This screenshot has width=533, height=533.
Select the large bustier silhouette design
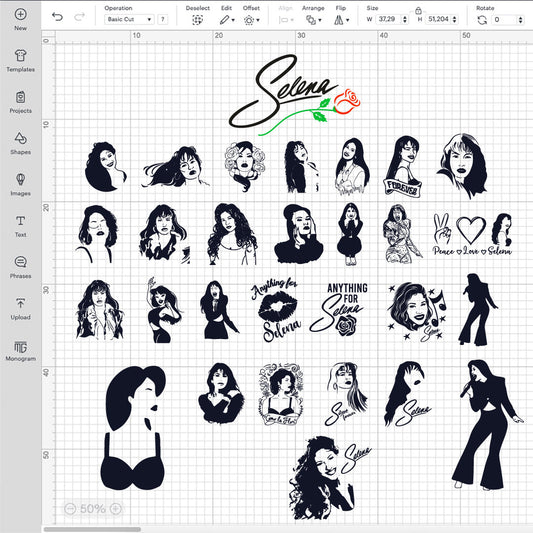133,428
